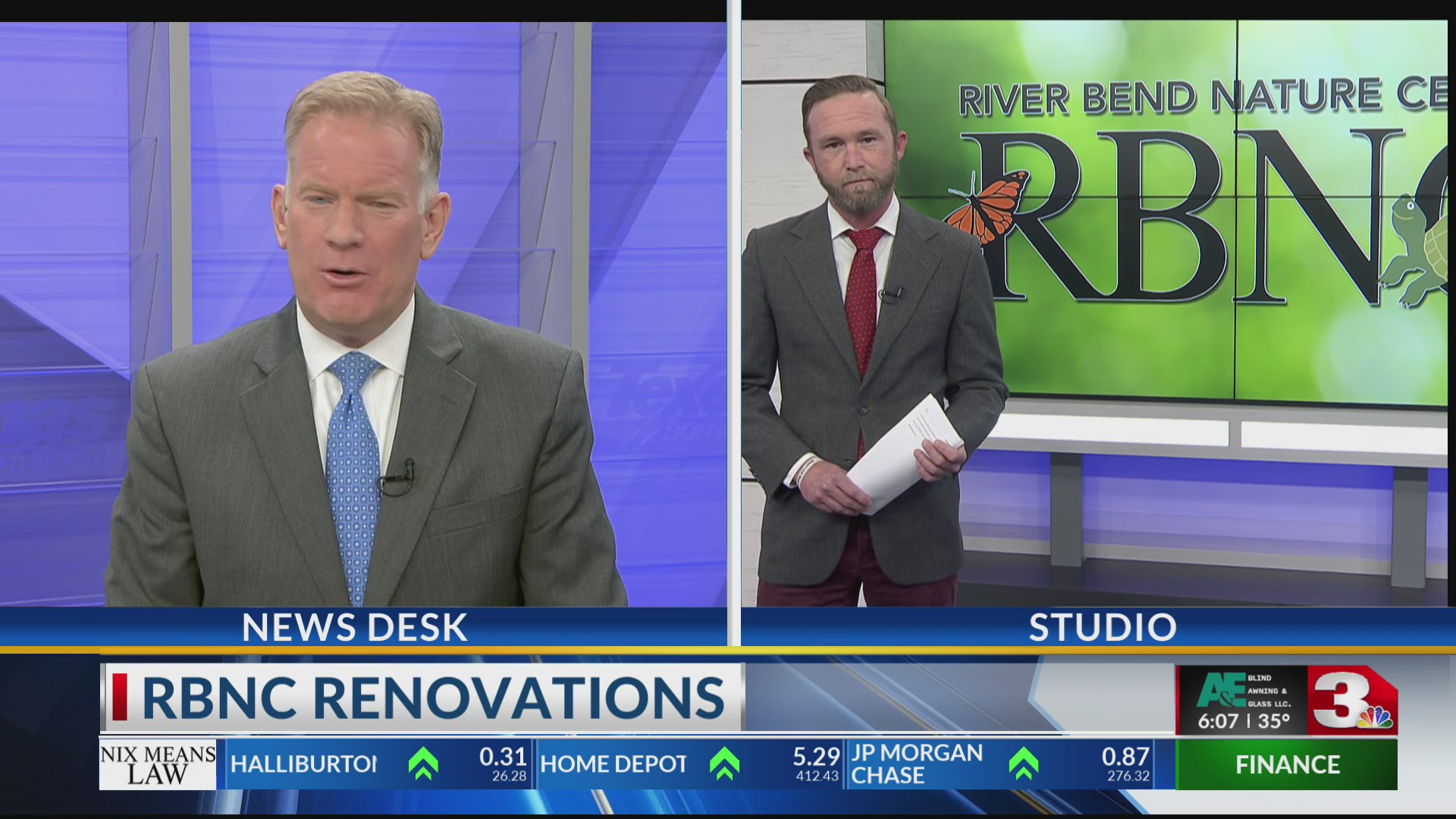The height and width of the screenshot is (819, 1456).
Task: Click the JP Morgan Chase ticker entry
Action: click(x=916, y=764)
